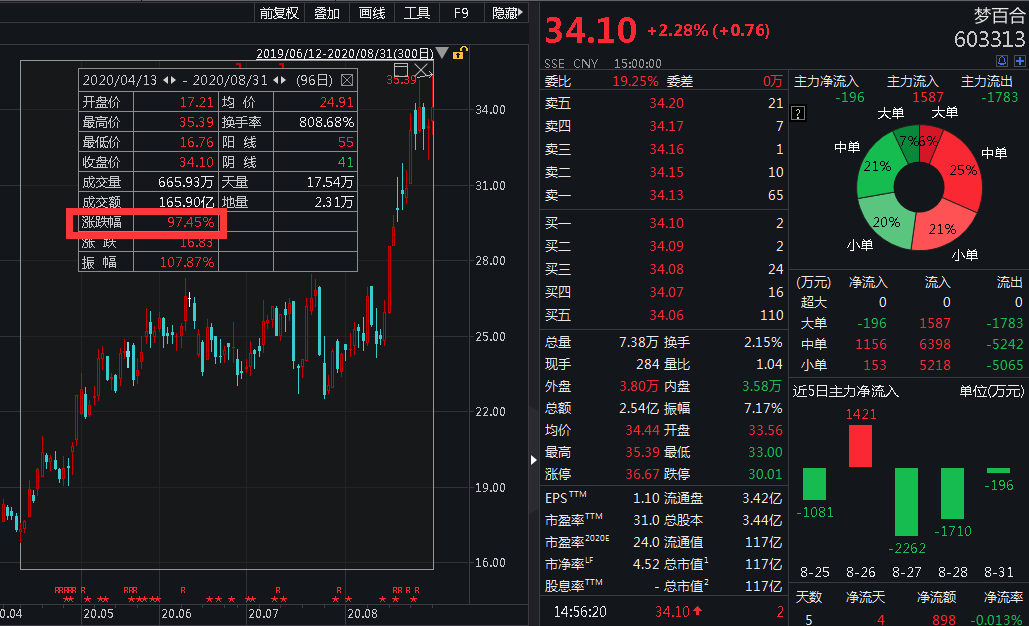This screenshot has height=626, width=1029.
Task: Select the 卖五 ask row at 34.20
Action: click(x=663, y=104)
